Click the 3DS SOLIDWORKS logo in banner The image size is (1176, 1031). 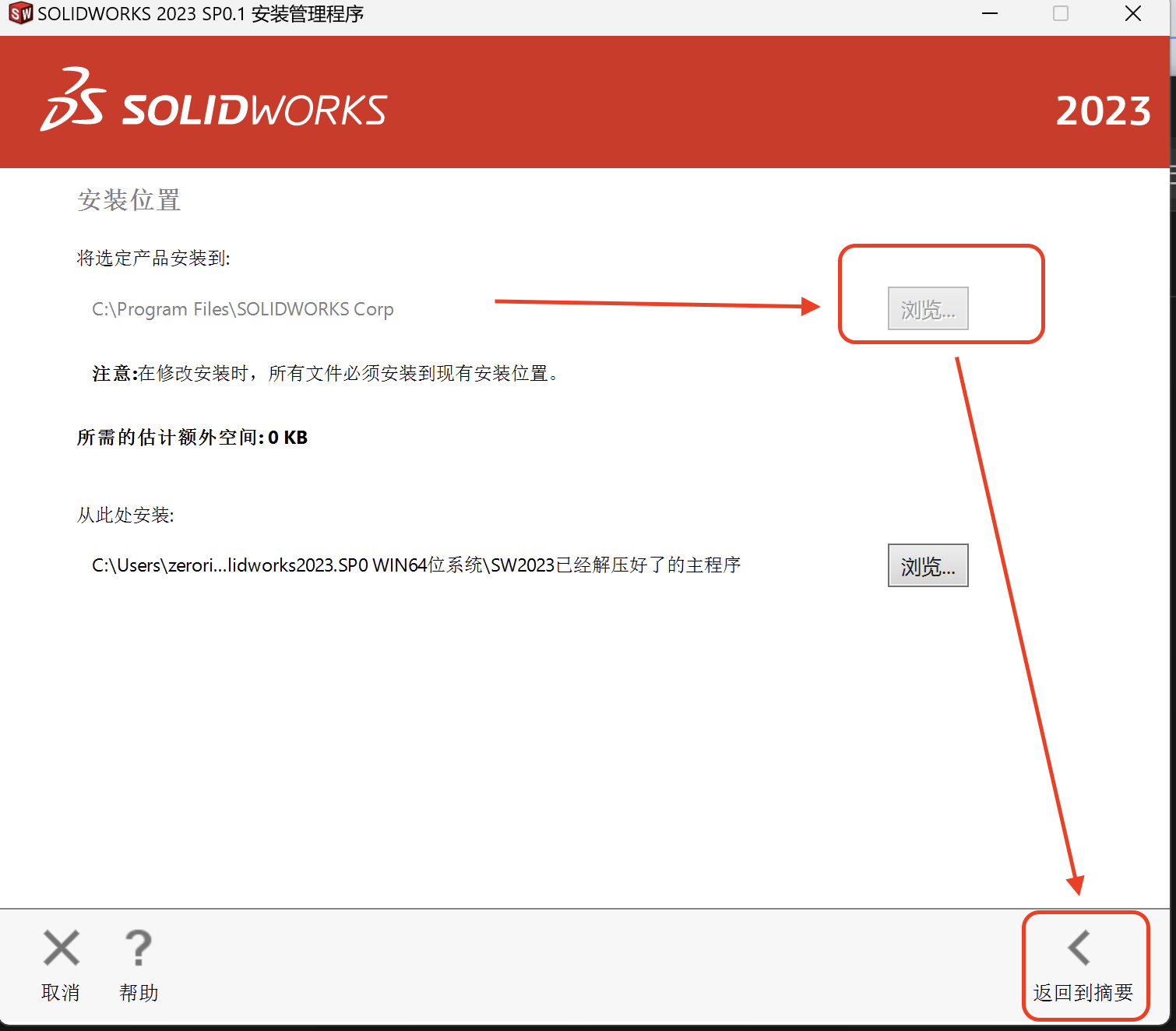point(214,102)
